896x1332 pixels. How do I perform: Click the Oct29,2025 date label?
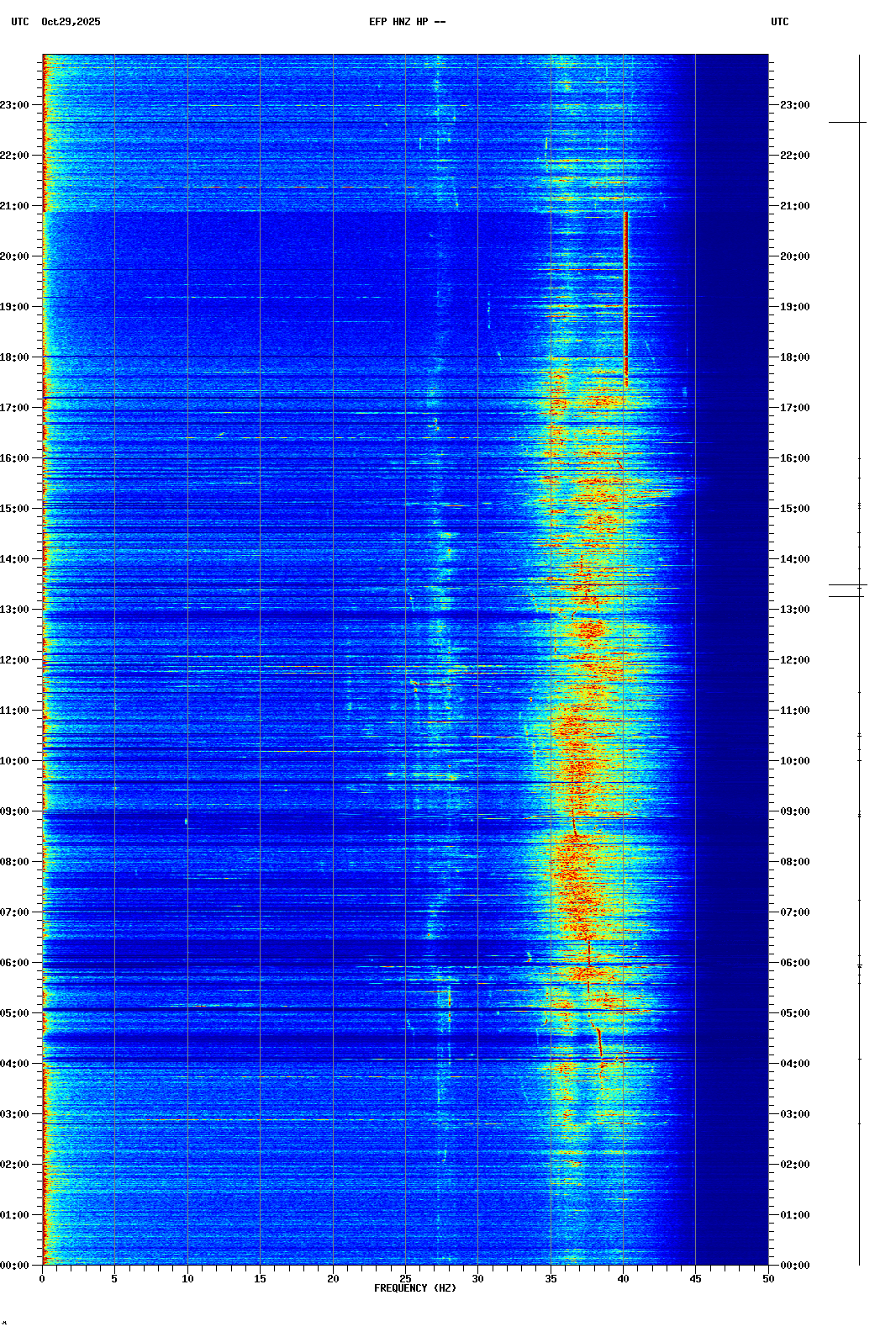click(71, 22)
